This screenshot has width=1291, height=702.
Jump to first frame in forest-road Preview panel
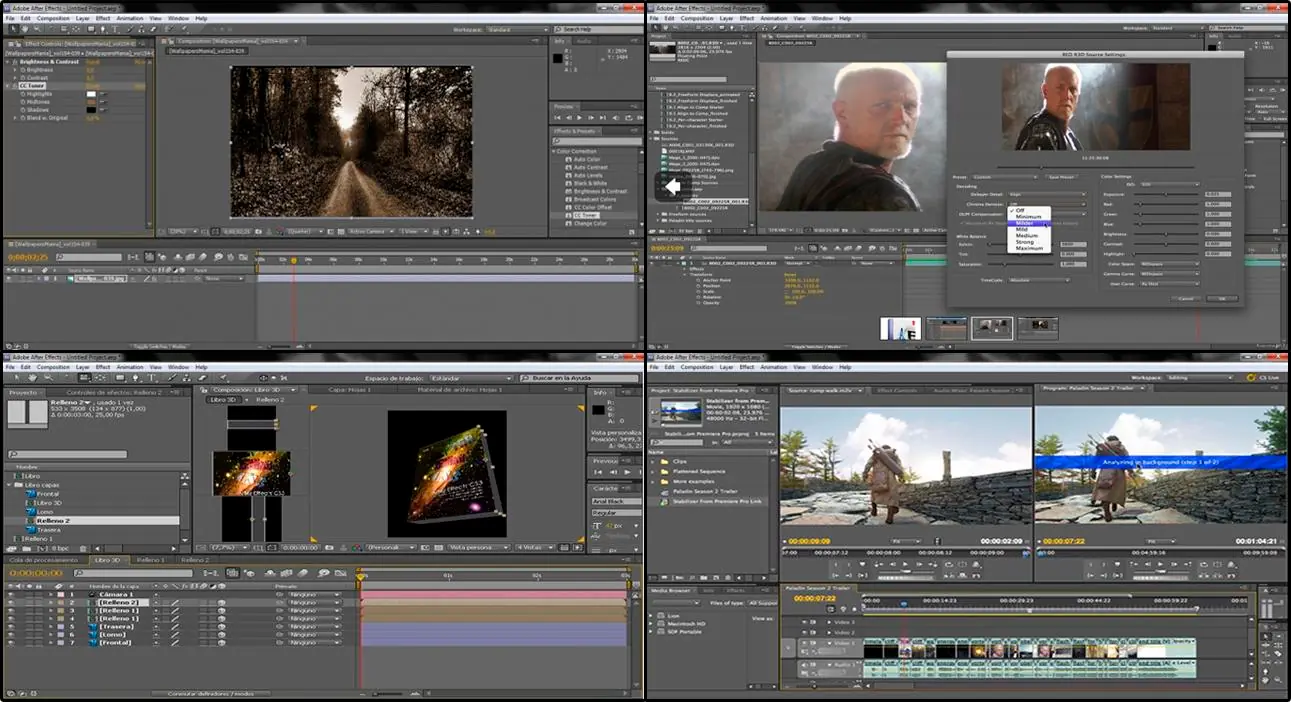tap(557, 118)
